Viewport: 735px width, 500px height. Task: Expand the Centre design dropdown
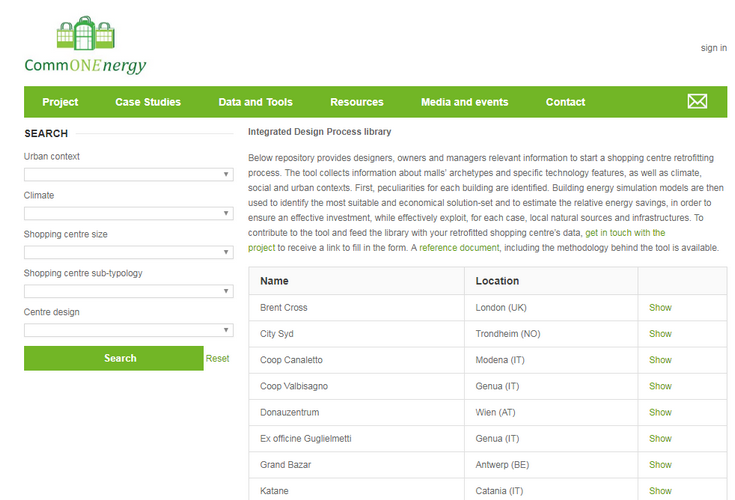tap(128, 330)
